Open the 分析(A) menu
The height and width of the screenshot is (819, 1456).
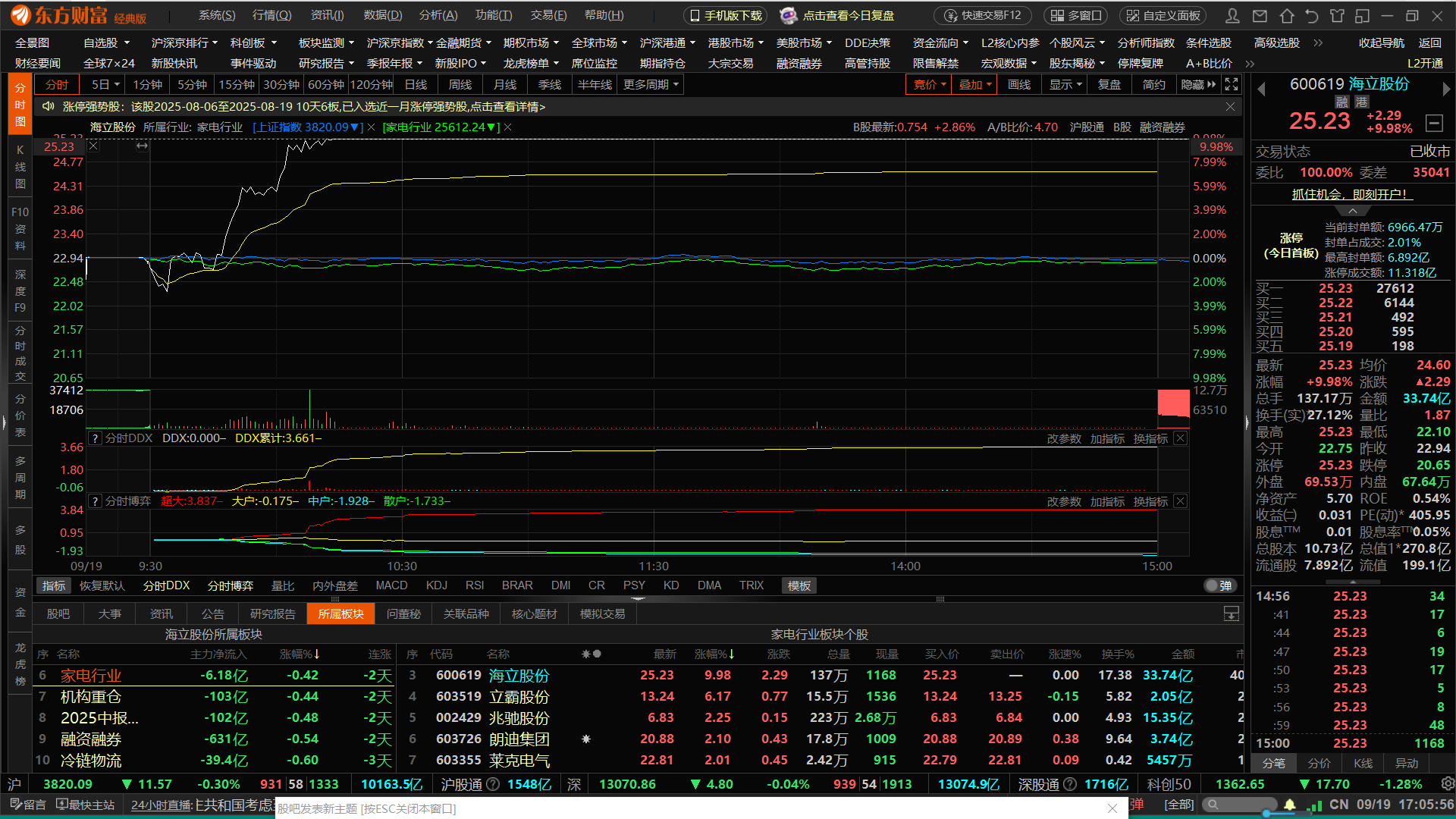pyautogui.click(x=438, y=15)
